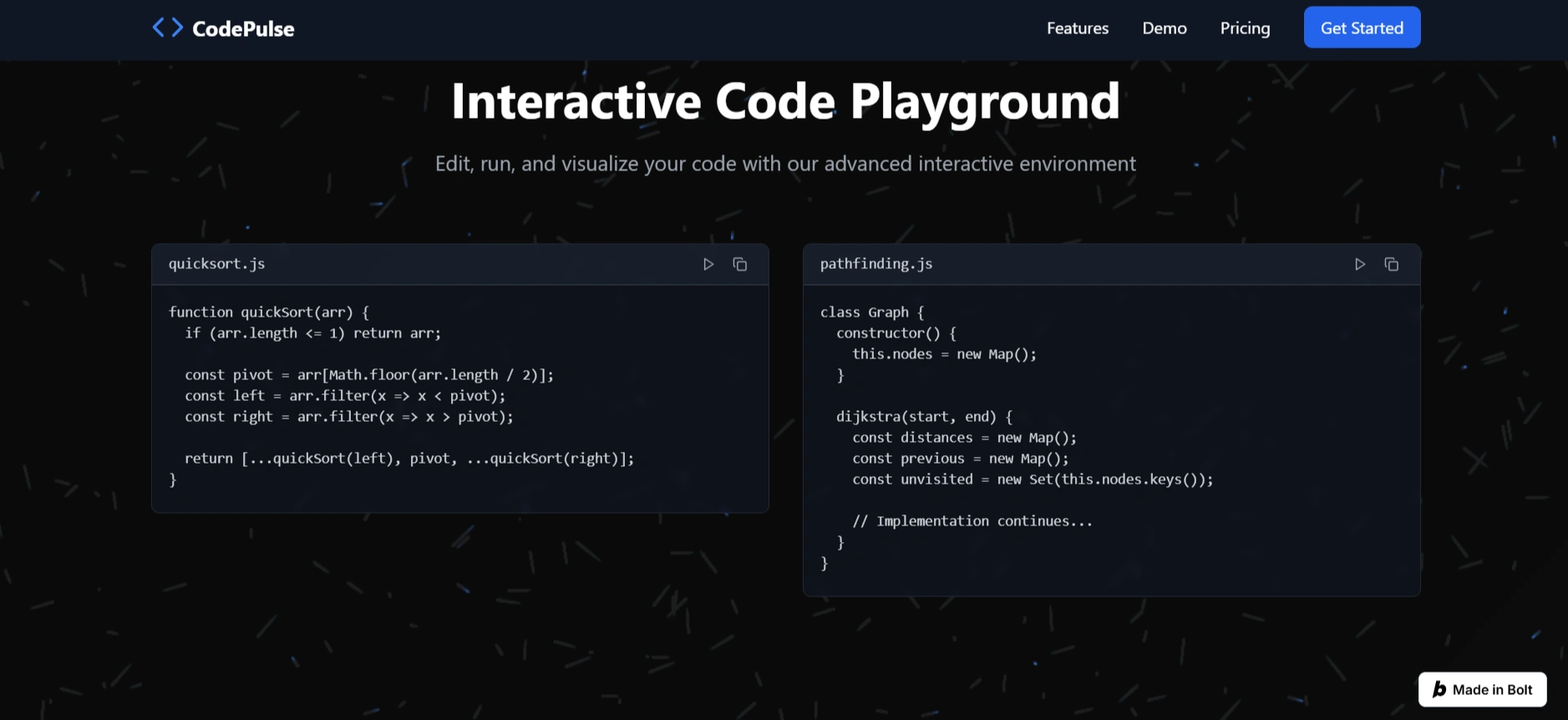The image size is (1568, 720).
Task: Click the Interactive Code Playground heading
Action: click(x=785, y=100)
